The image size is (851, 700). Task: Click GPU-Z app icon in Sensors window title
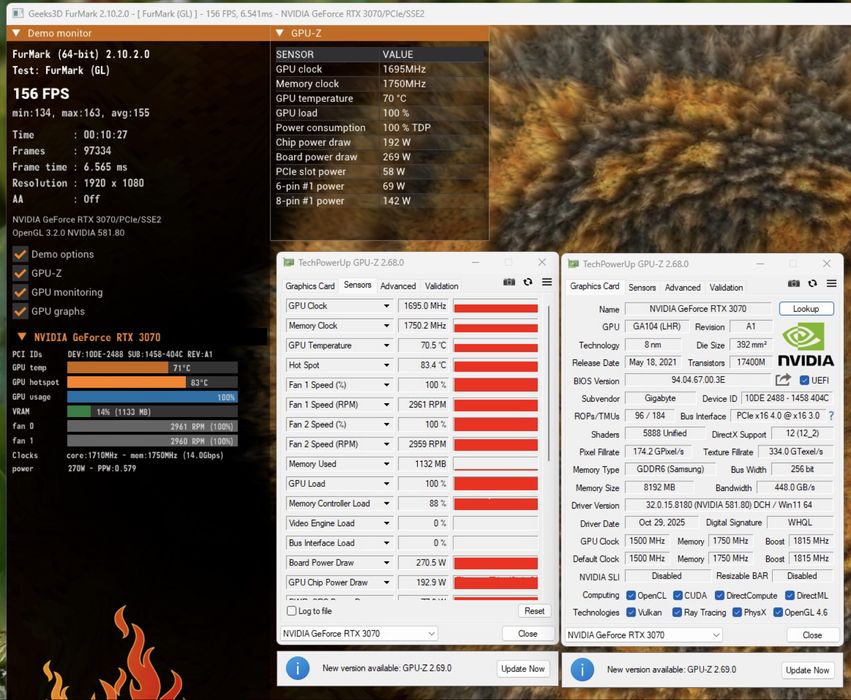pos(289,263)
